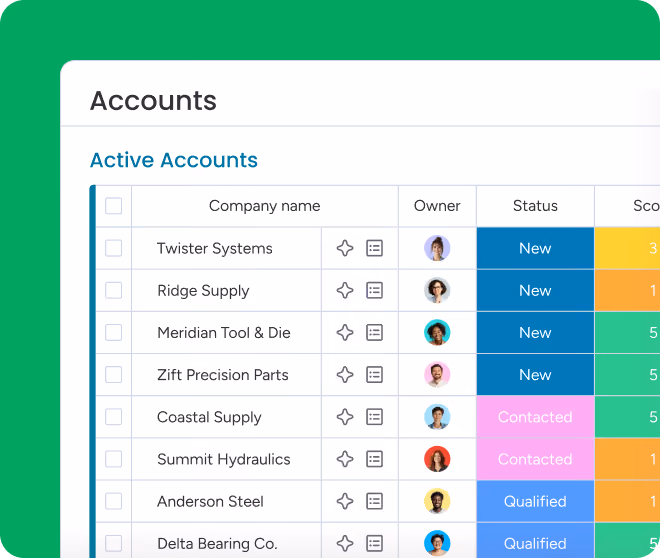Click owner avatar for Zift Precision Parts

(437, 375)
